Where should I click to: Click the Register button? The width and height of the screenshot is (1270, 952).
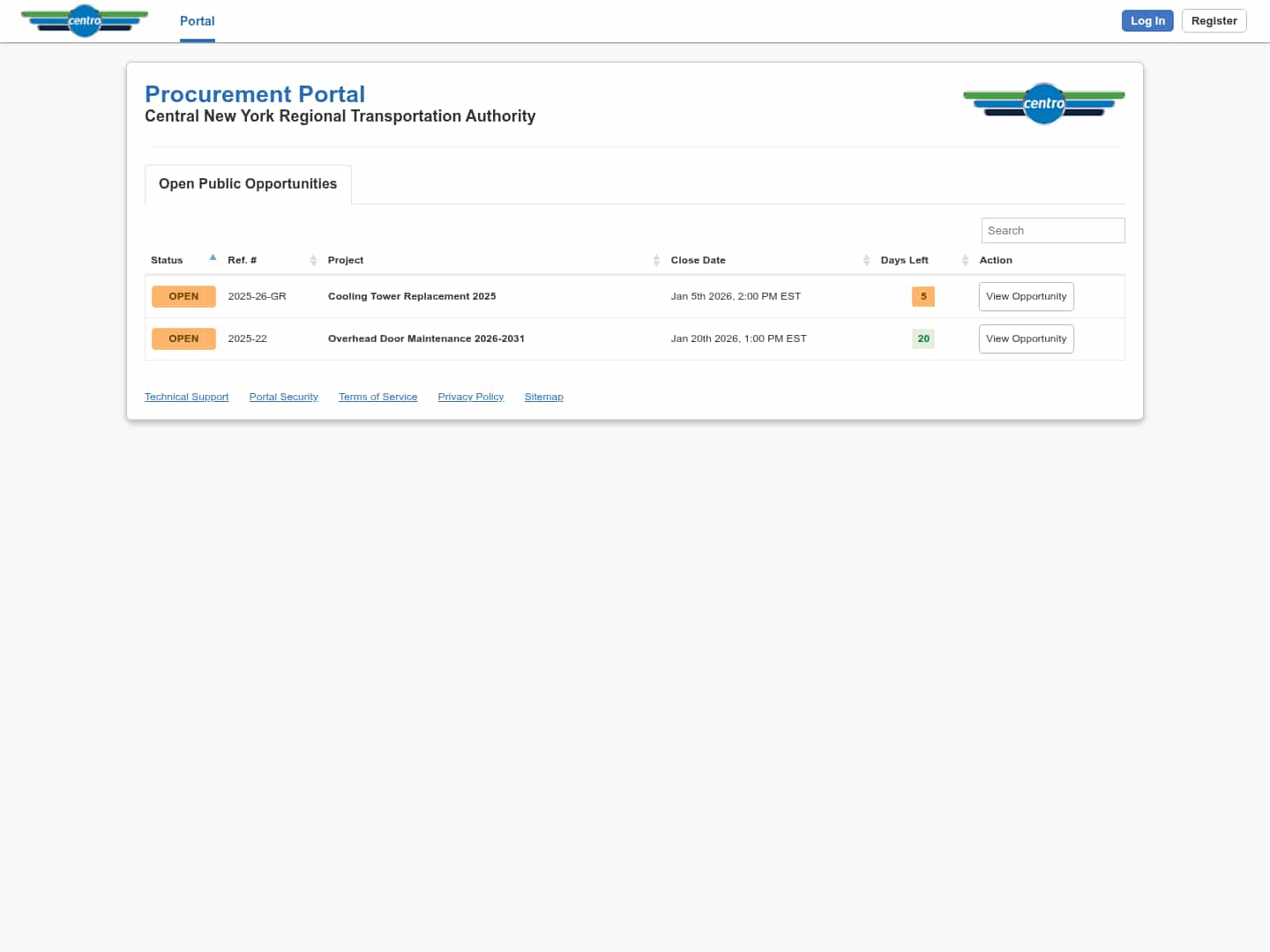pyautogui.click(x=1214, y=20)
